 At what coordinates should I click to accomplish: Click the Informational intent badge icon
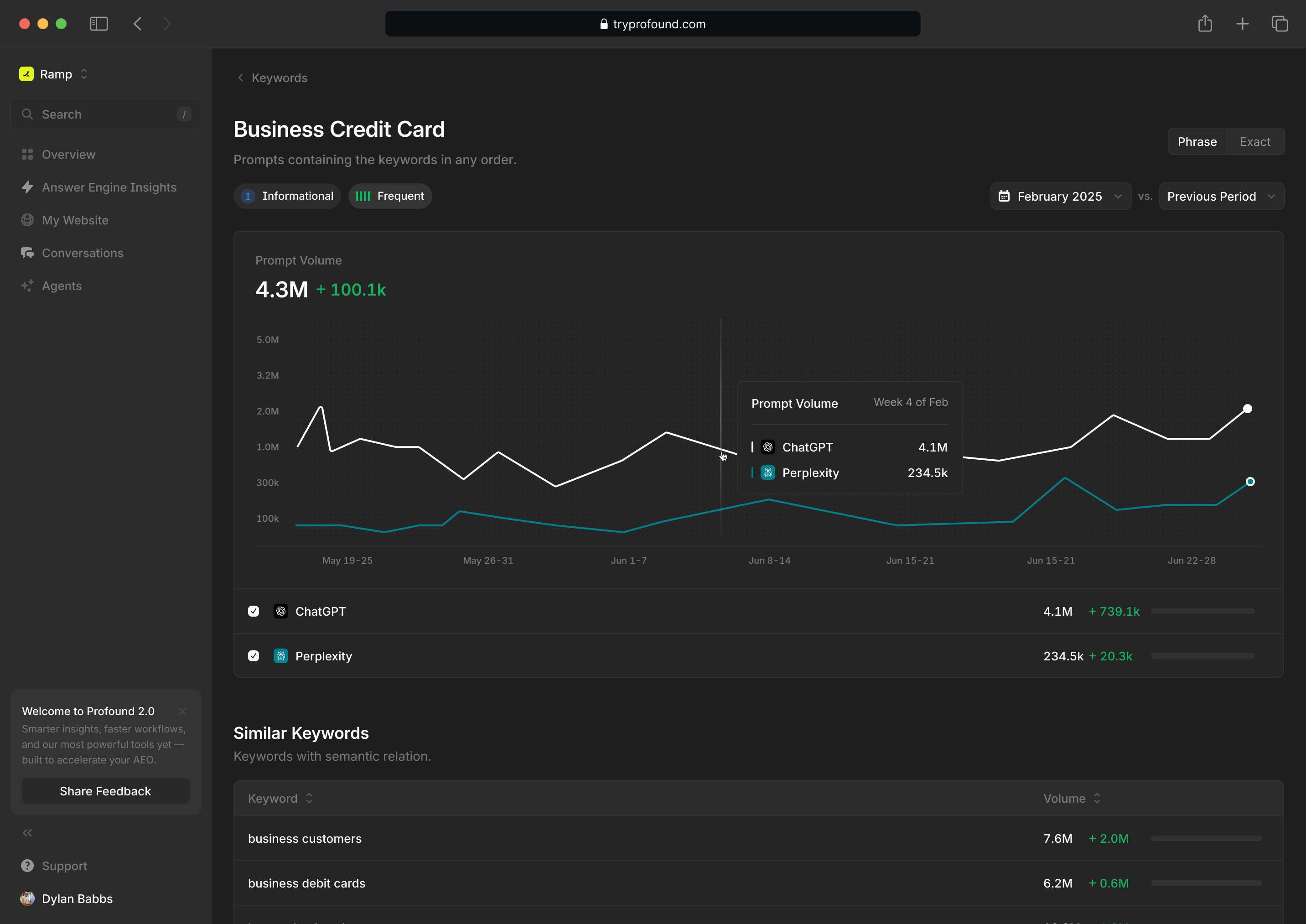point(248,196)
